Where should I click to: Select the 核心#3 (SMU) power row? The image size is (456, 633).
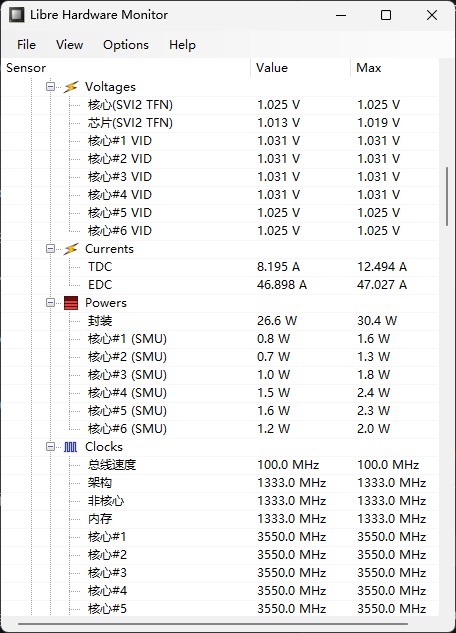point(220,375)
